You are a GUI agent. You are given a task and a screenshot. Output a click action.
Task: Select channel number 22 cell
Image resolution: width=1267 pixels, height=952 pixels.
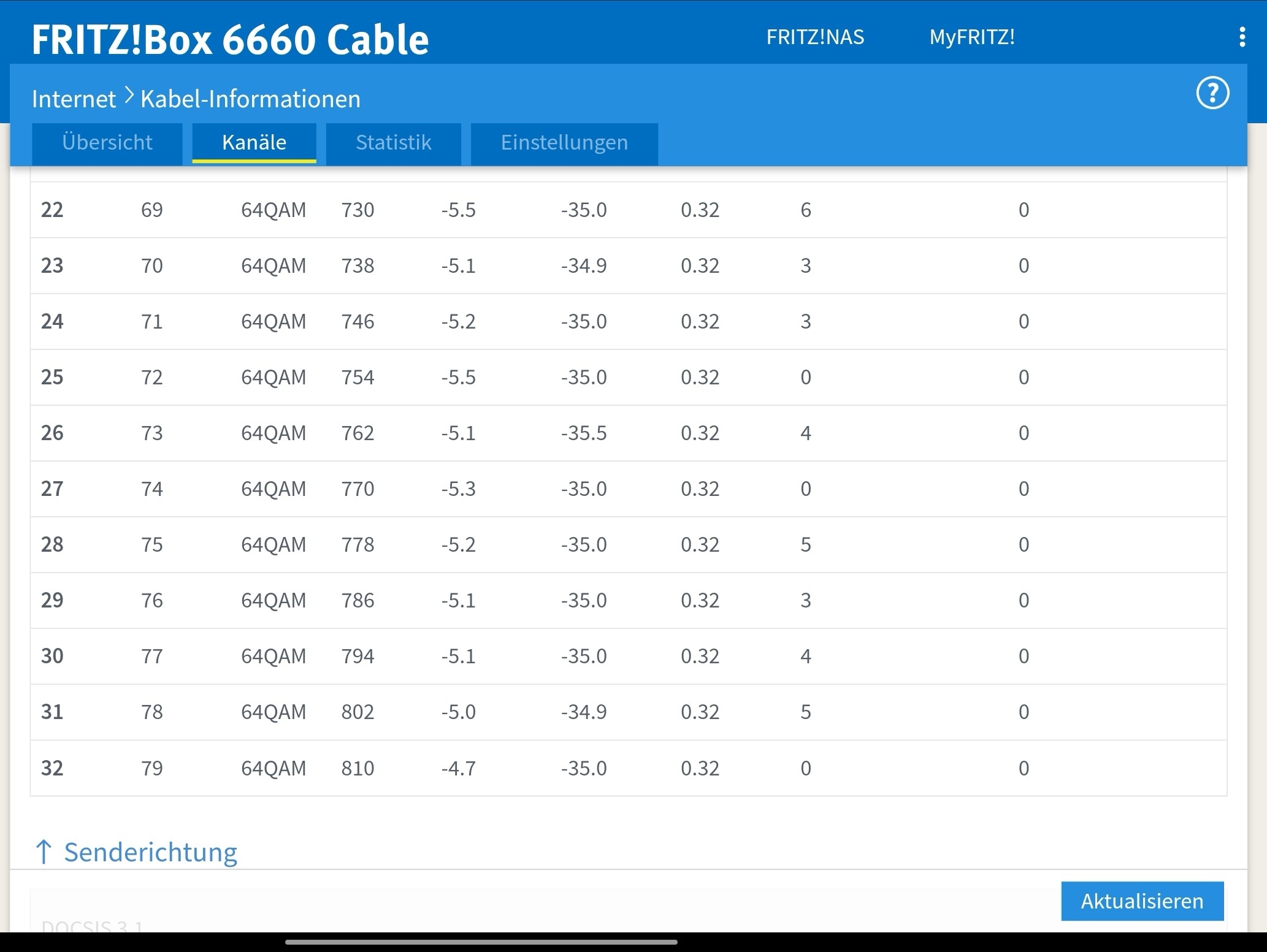pos(52,210)
